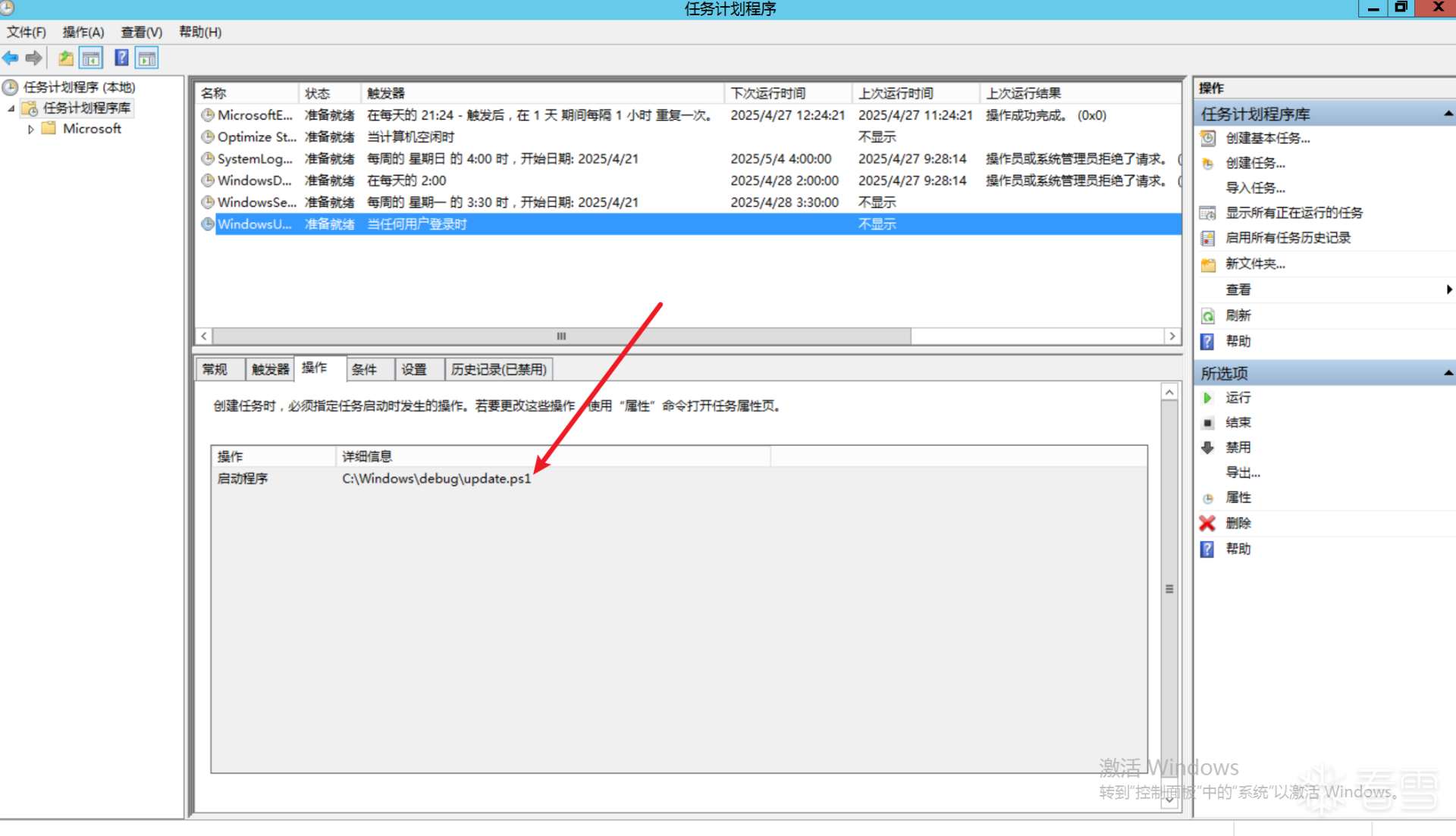The width and height of the screenshot is (1456, 836).
Task: Click the forward arrow toolbar icon
Action: point(33,58)
